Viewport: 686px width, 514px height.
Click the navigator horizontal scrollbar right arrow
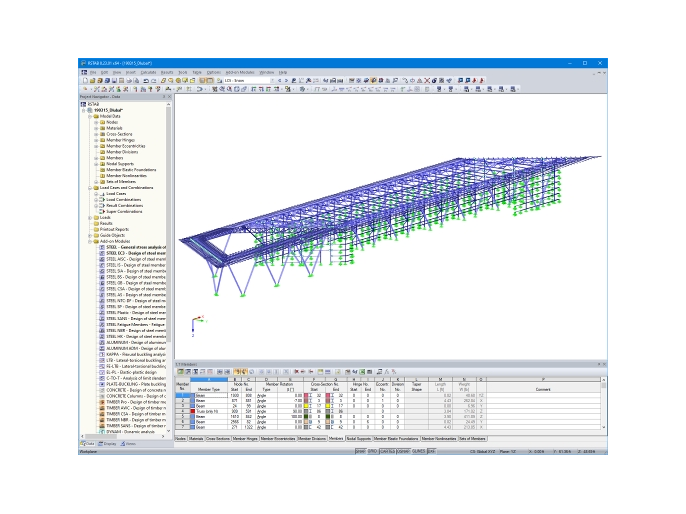click(163, 436)
